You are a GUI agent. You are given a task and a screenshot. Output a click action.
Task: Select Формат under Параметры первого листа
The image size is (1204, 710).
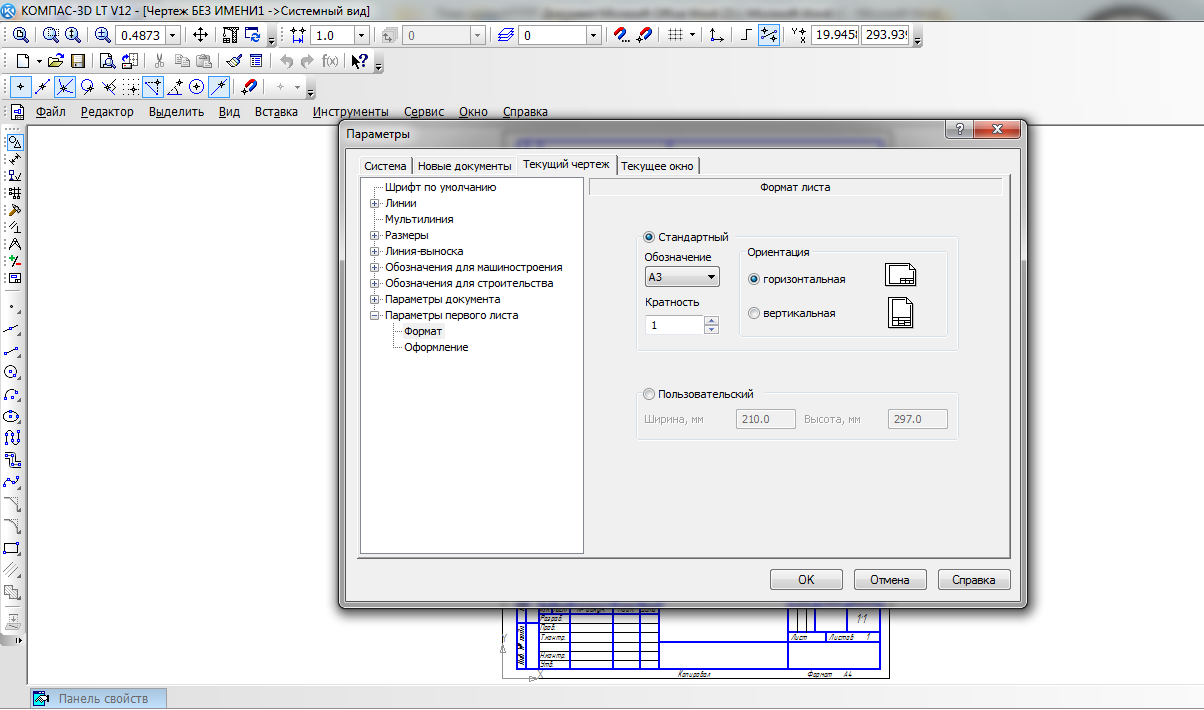[x=423, y=331]
